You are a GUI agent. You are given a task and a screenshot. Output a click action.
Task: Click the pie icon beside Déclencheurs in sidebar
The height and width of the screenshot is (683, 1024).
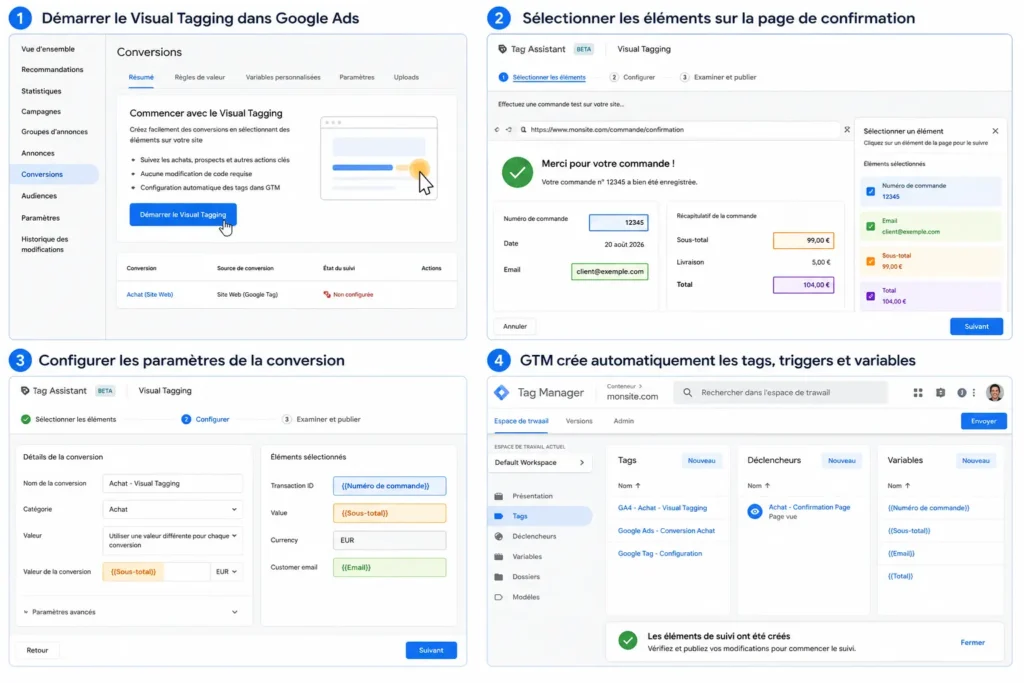[499, 536]
